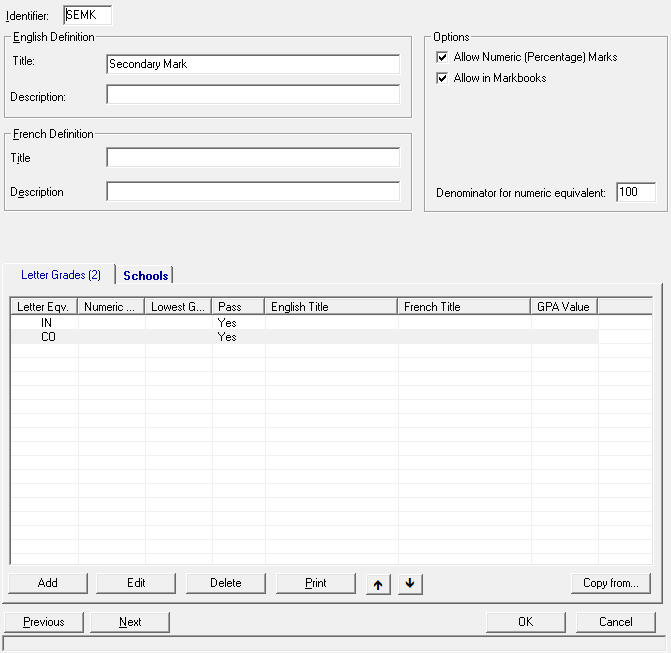Open the Copy from... dialog
The width and height of the screenshot is (671, 653).
point(610,583)
